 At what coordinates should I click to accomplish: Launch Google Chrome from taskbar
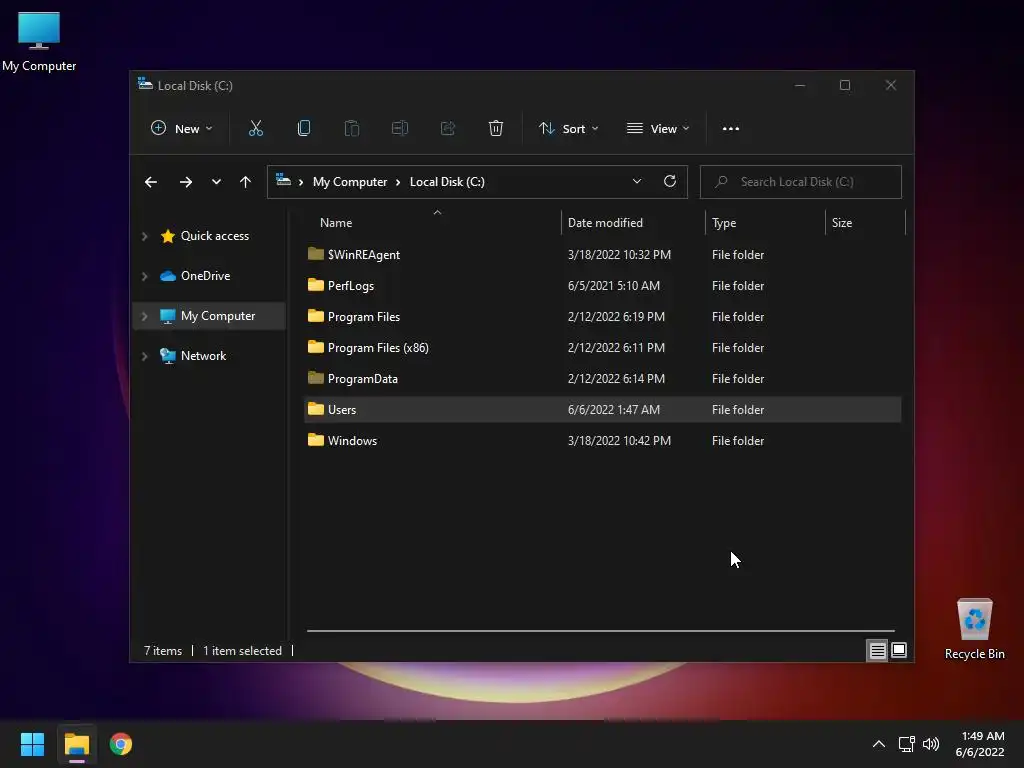(x=121, y=744)
